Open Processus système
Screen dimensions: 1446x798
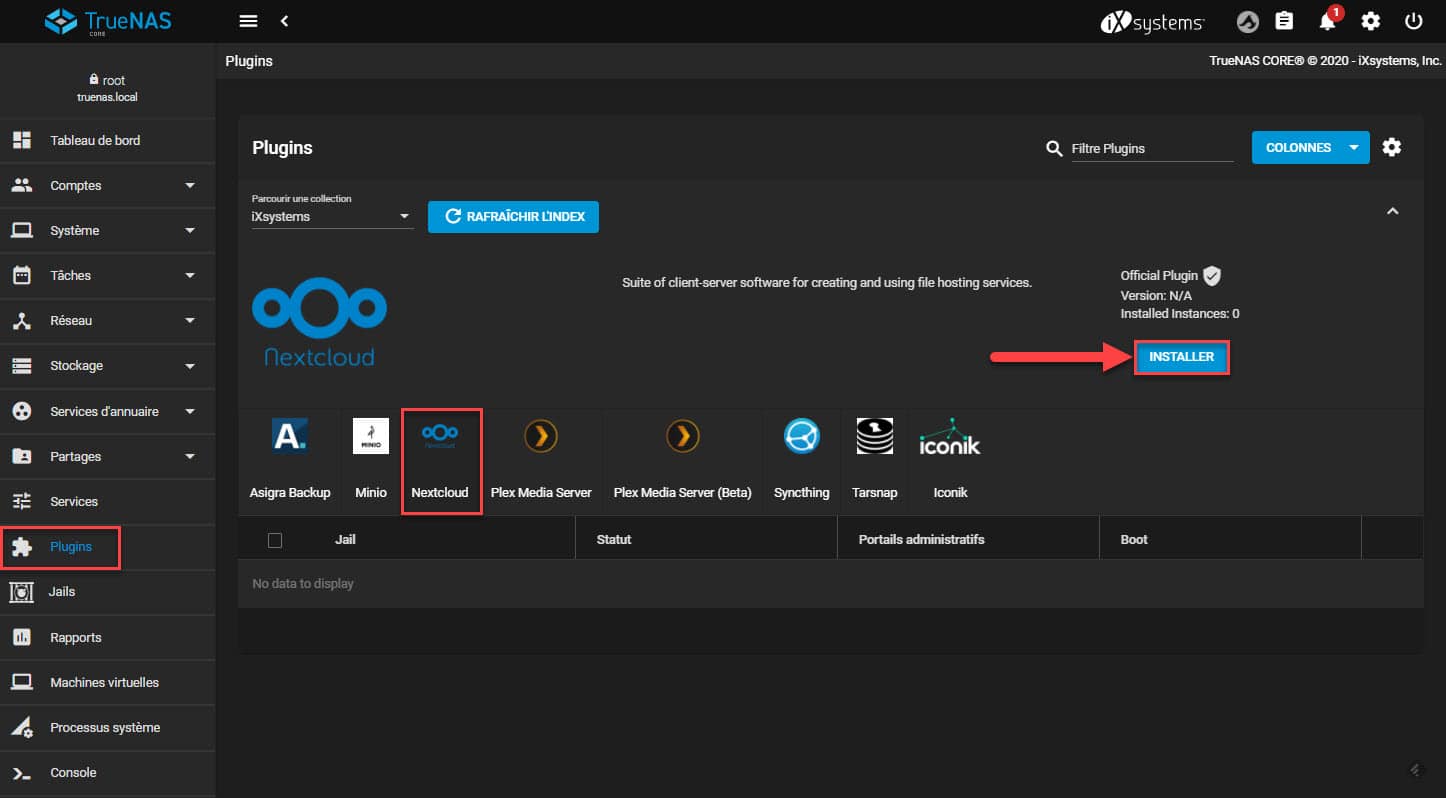coord(107,727)
